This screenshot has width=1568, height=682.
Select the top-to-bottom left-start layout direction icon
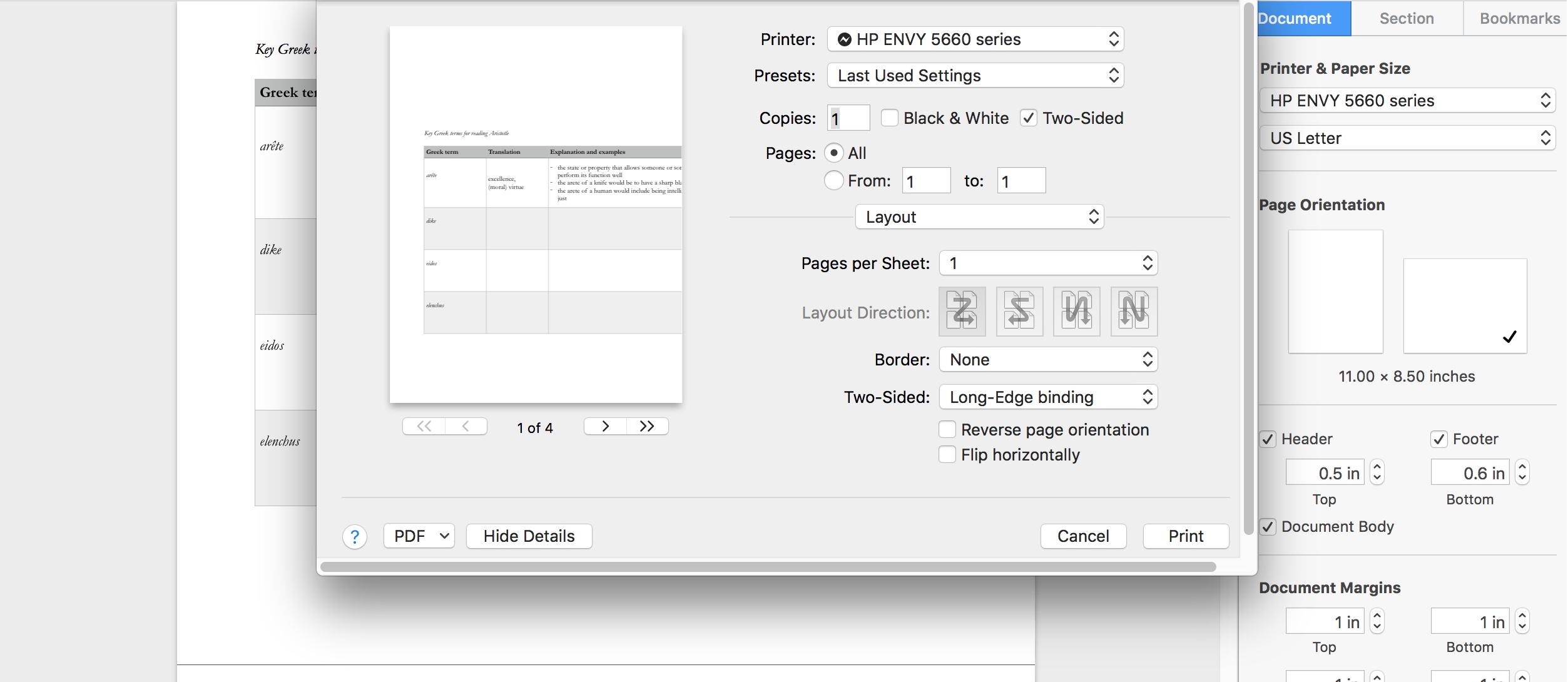(x=1076, y=311)
